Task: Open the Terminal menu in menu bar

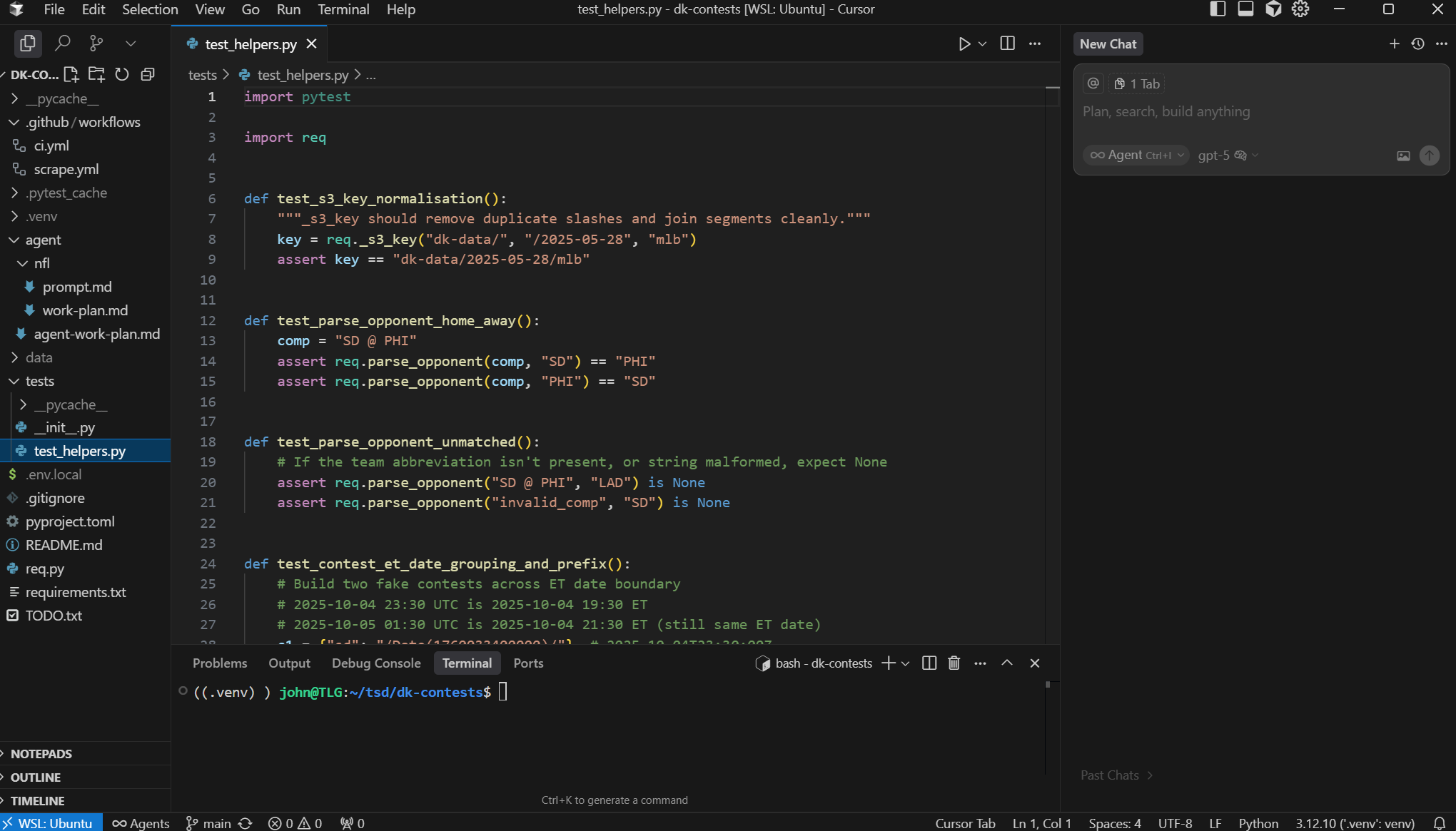Action: click(343, 9)
